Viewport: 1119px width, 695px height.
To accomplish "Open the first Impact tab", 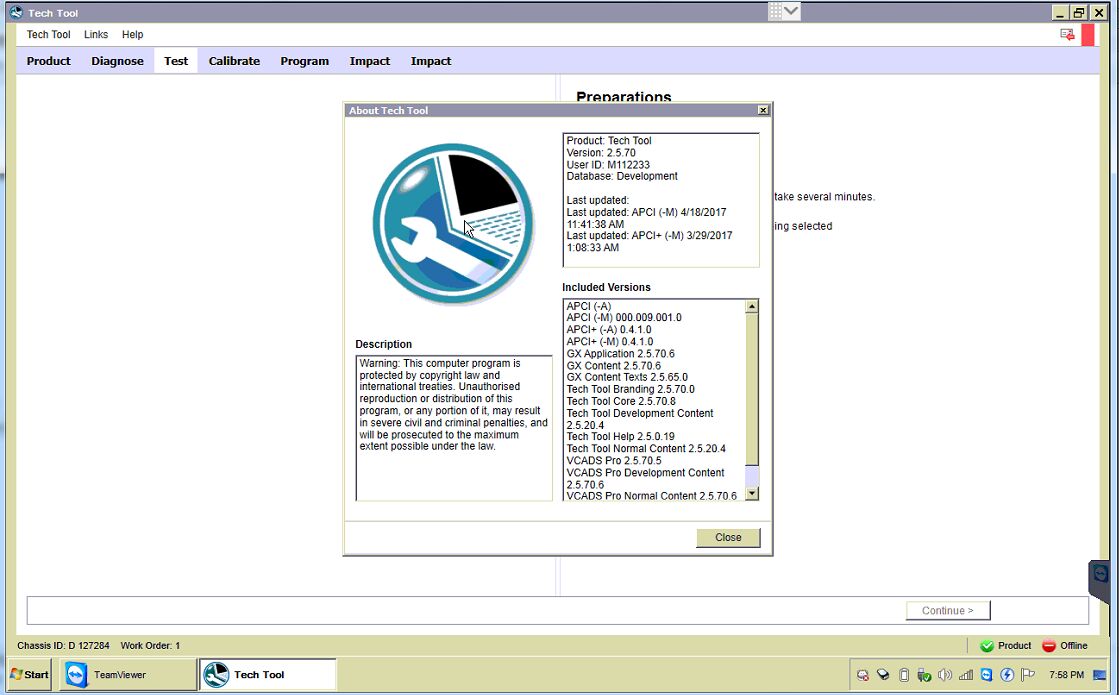I will (370, 61).
